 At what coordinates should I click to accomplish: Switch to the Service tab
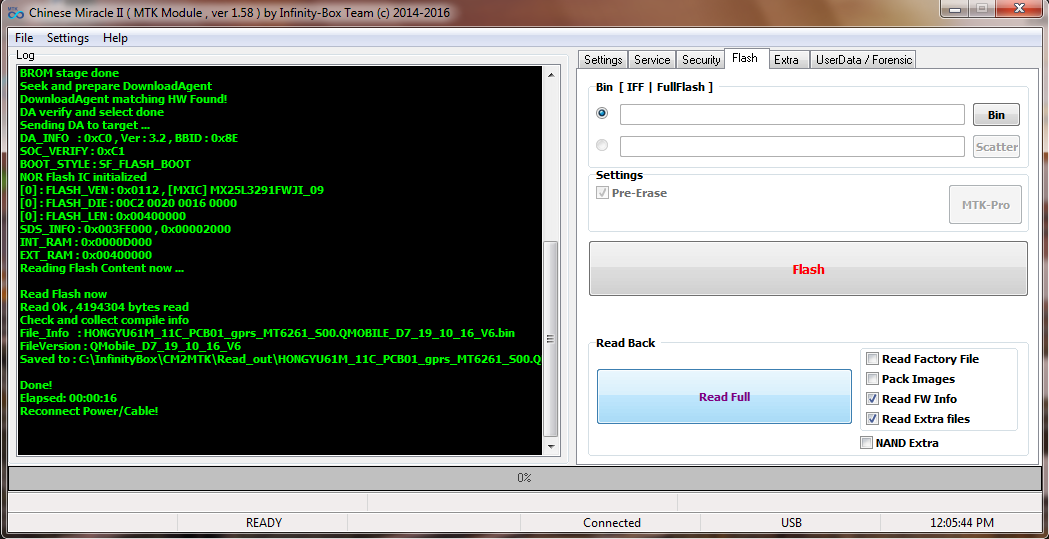652,60
